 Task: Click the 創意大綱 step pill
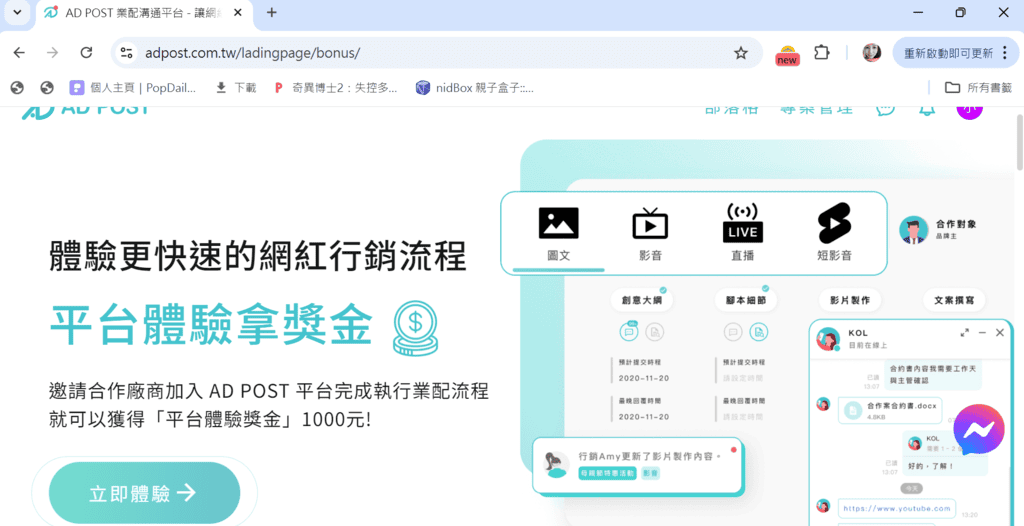641,301
